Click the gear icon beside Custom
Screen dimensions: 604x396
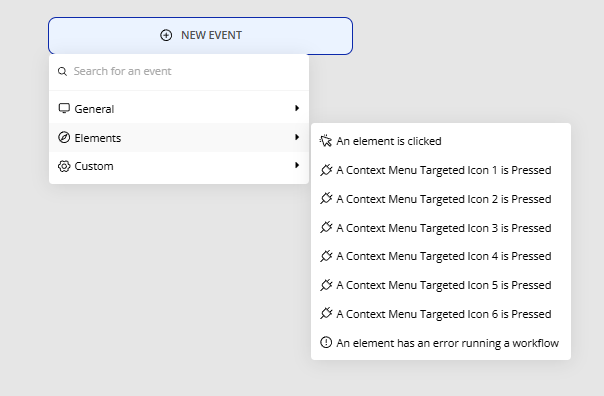tap(64, 166)
